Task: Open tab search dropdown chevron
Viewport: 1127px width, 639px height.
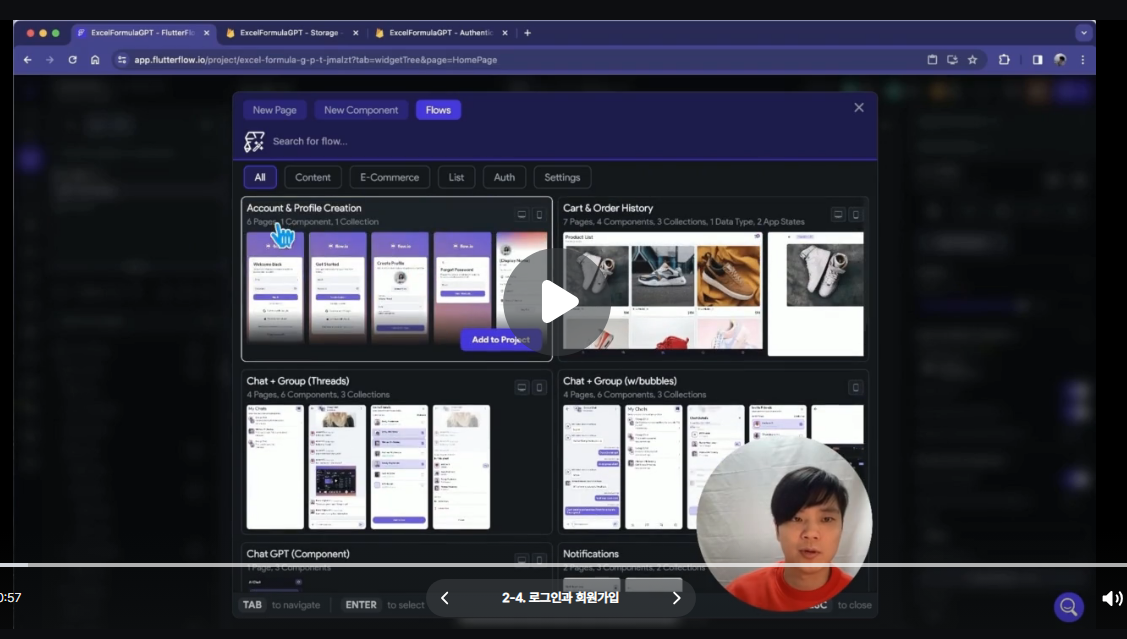Action: pyautogui.click(x=1083, y=33)
